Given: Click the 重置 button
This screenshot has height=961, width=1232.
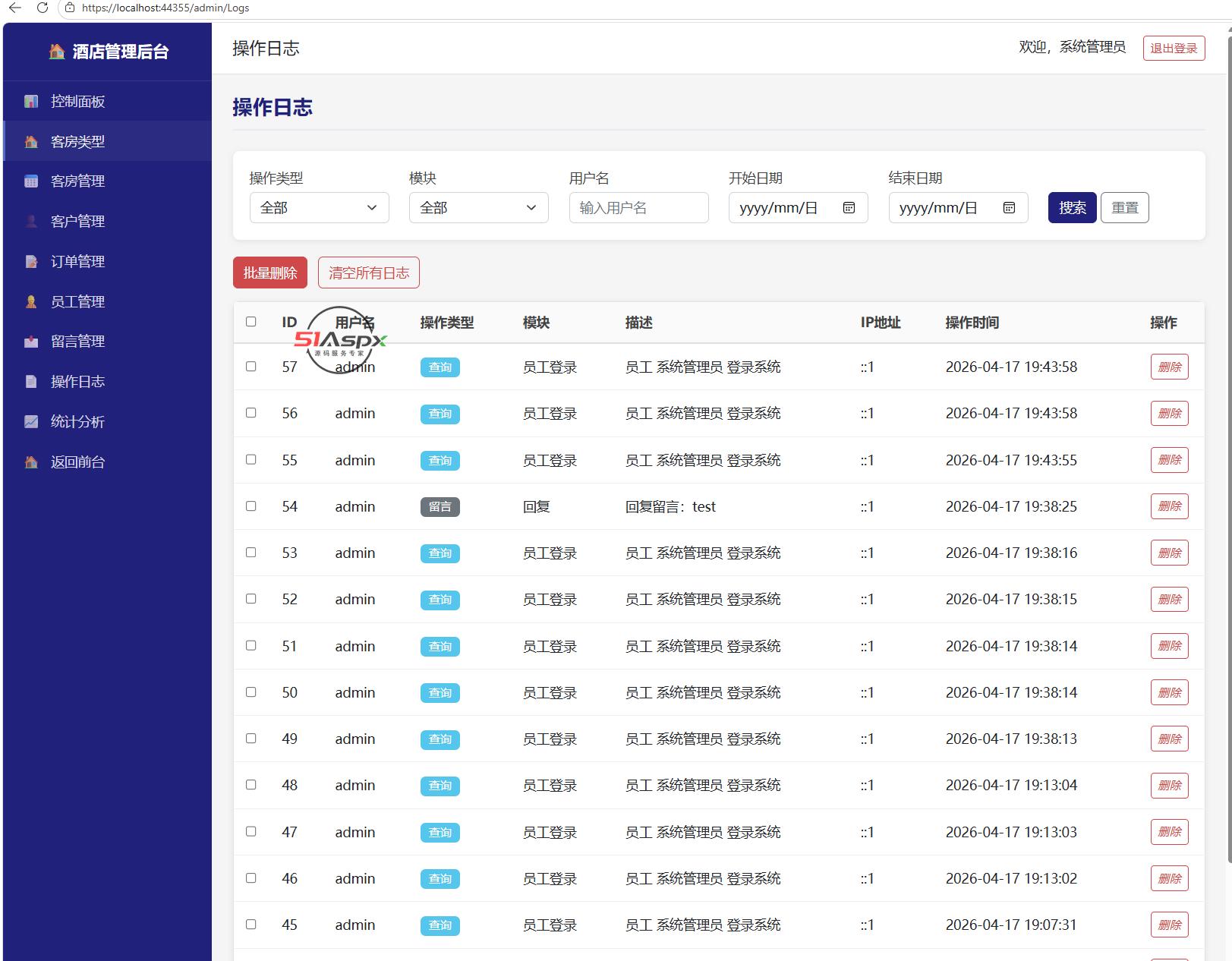Looking at the screenshot, I should [1125, 208].
